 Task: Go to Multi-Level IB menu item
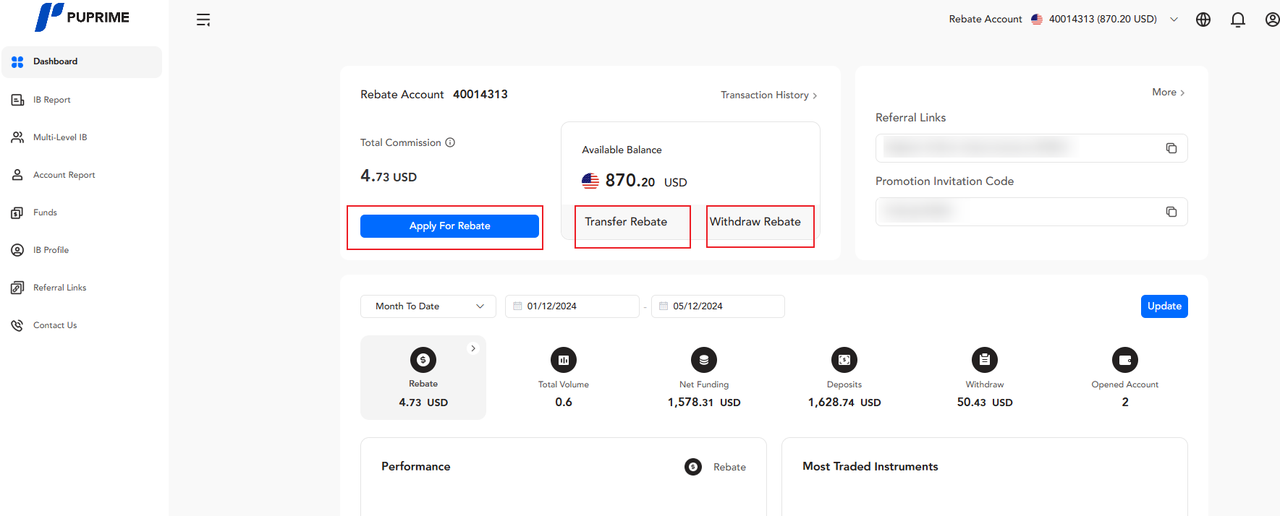[59, 137]
